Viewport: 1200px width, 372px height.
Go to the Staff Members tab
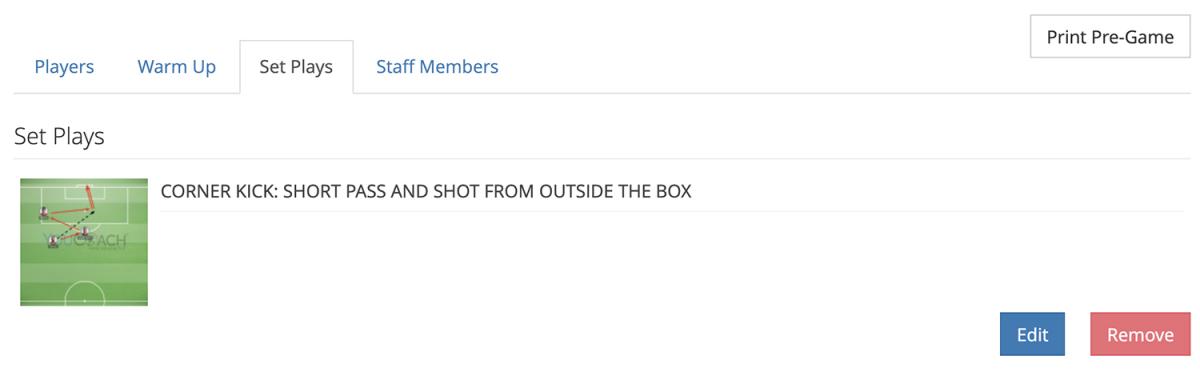(437, 67)
